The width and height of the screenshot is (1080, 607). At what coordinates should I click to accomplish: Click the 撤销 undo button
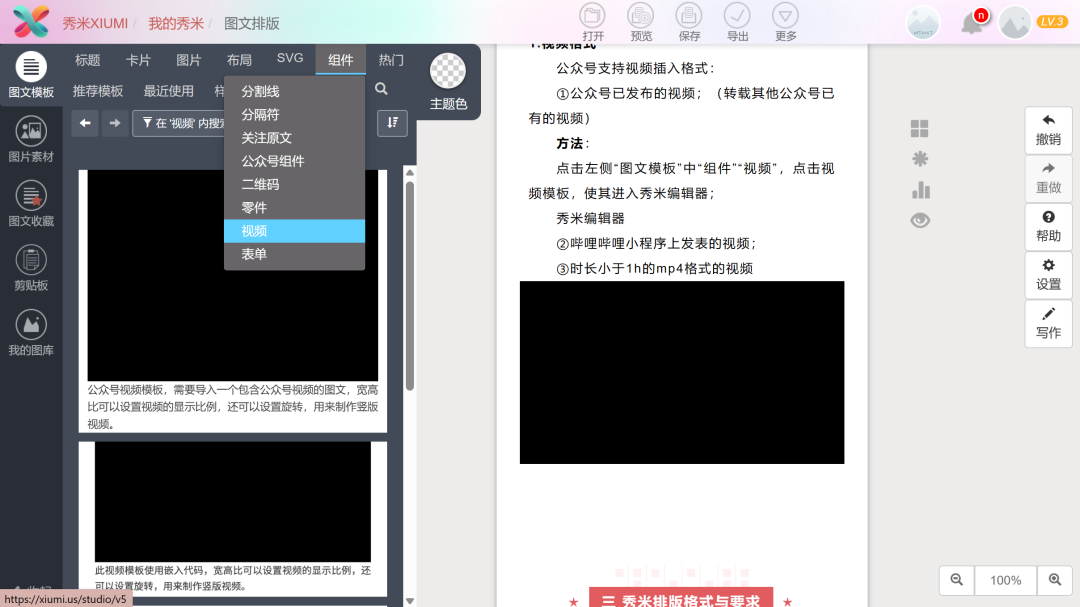pos(1048,130)
